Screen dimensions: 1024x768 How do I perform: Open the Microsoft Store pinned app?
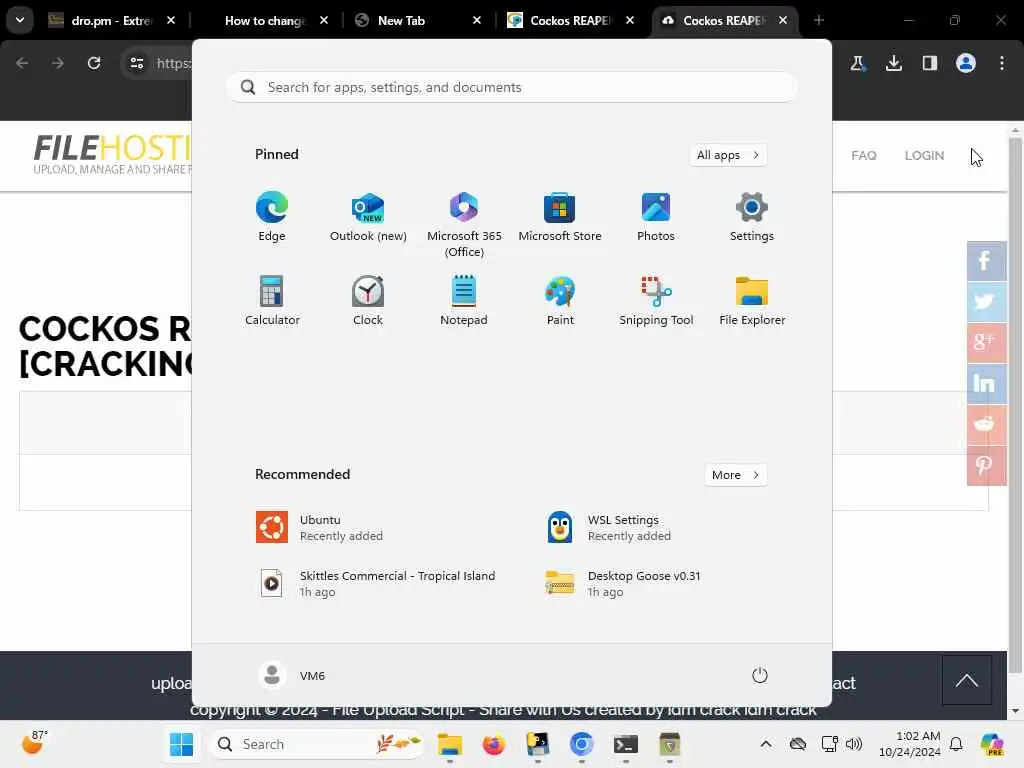click(560, 217)
